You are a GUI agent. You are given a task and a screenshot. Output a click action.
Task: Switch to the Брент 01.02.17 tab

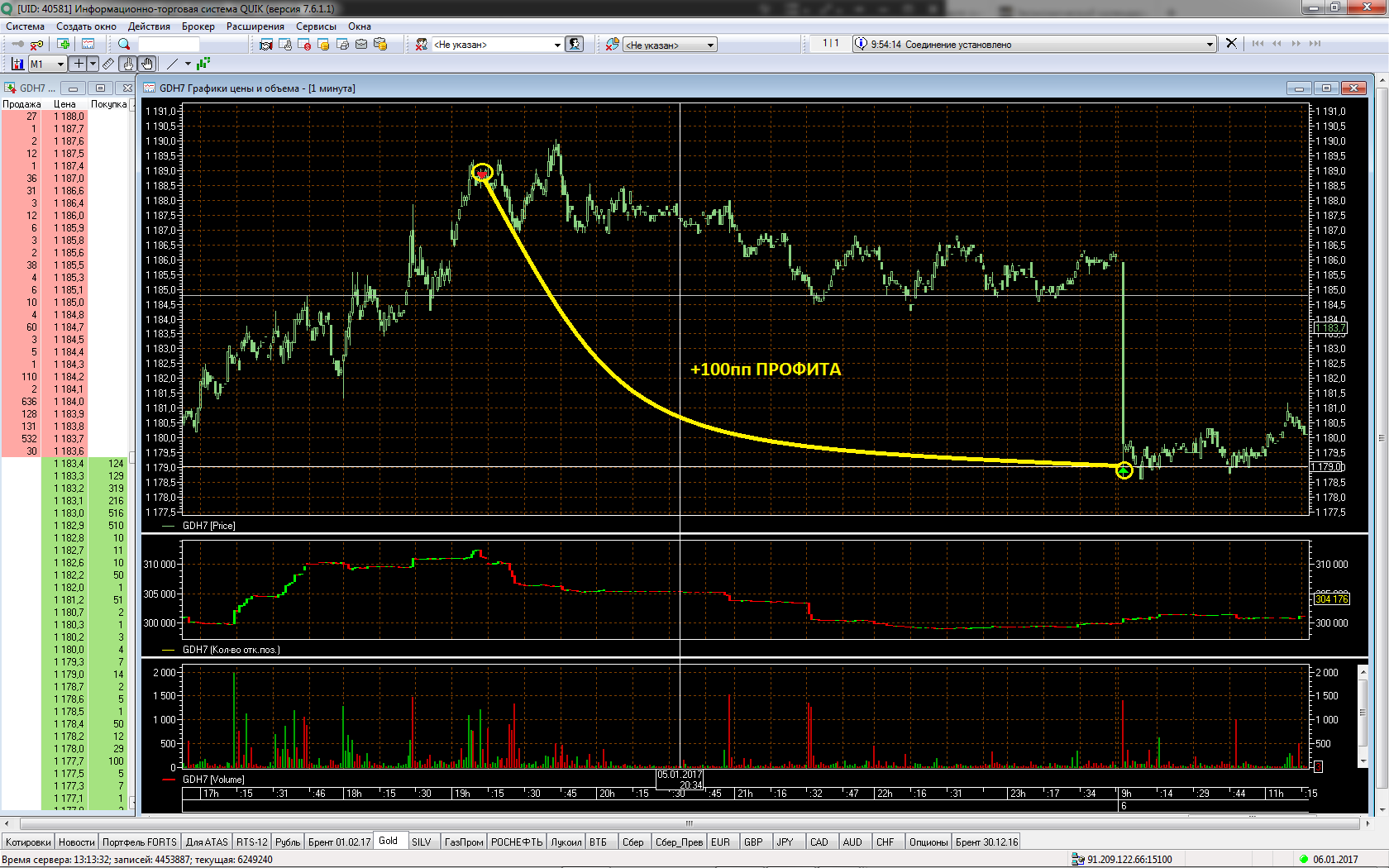coord(339,842)
